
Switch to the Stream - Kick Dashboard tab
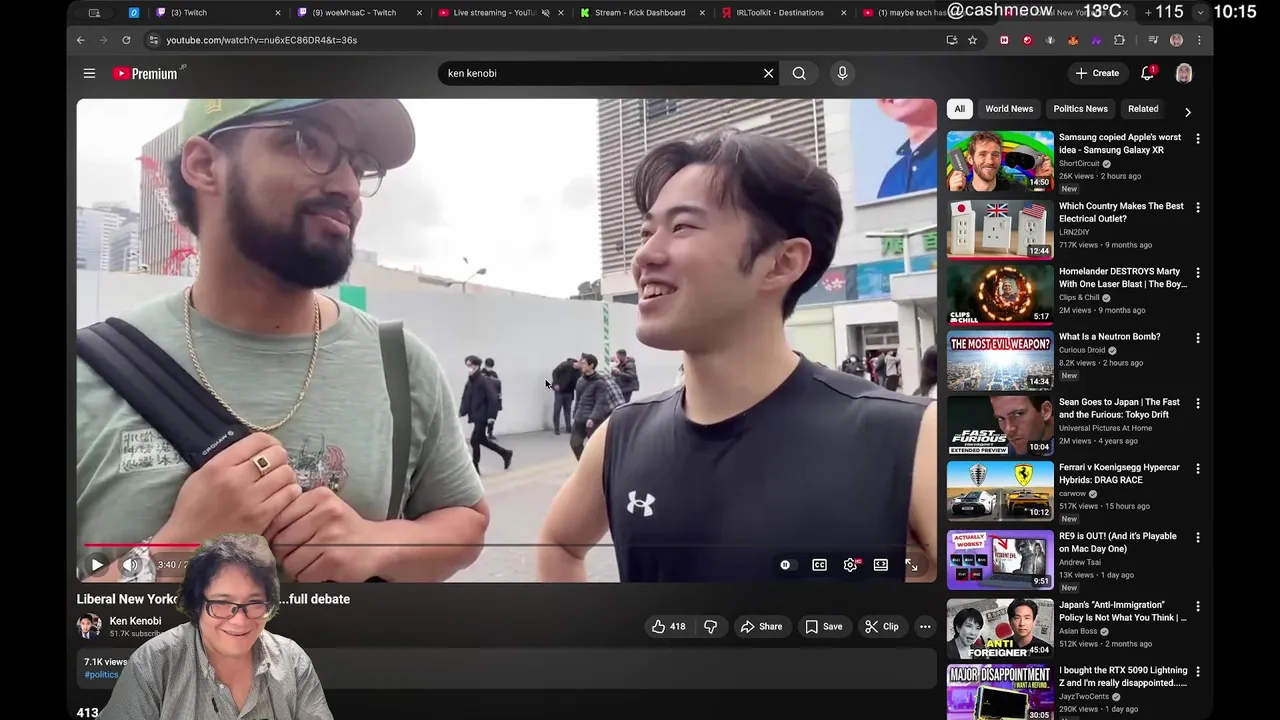(x=640, y=13)
